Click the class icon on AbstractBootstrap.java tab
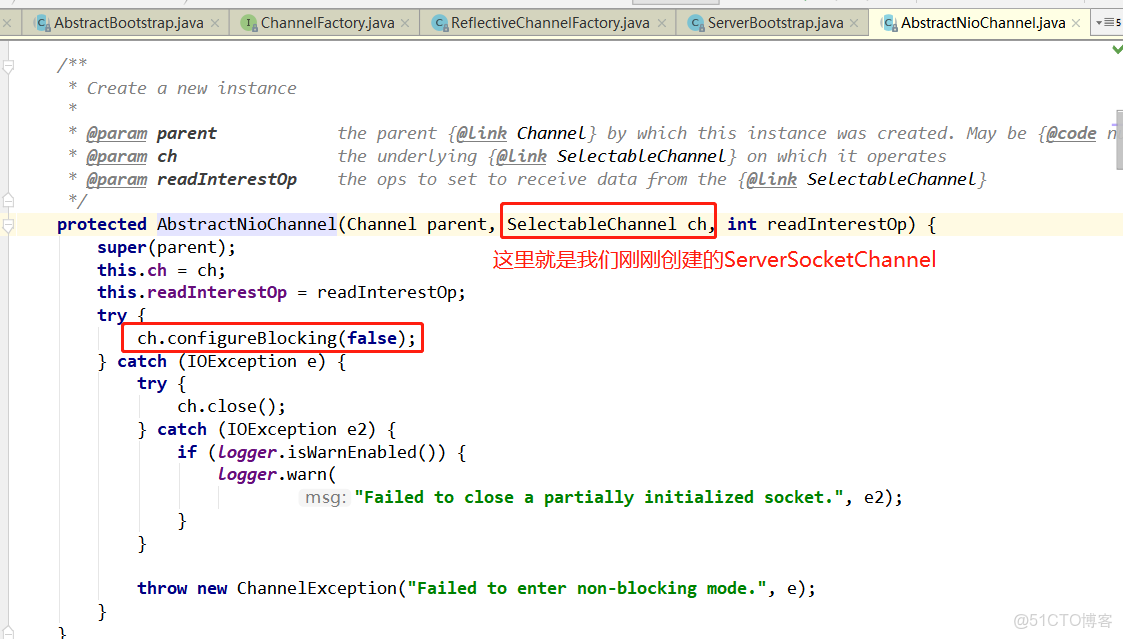The image size is (1123, 639). [43, 24]
